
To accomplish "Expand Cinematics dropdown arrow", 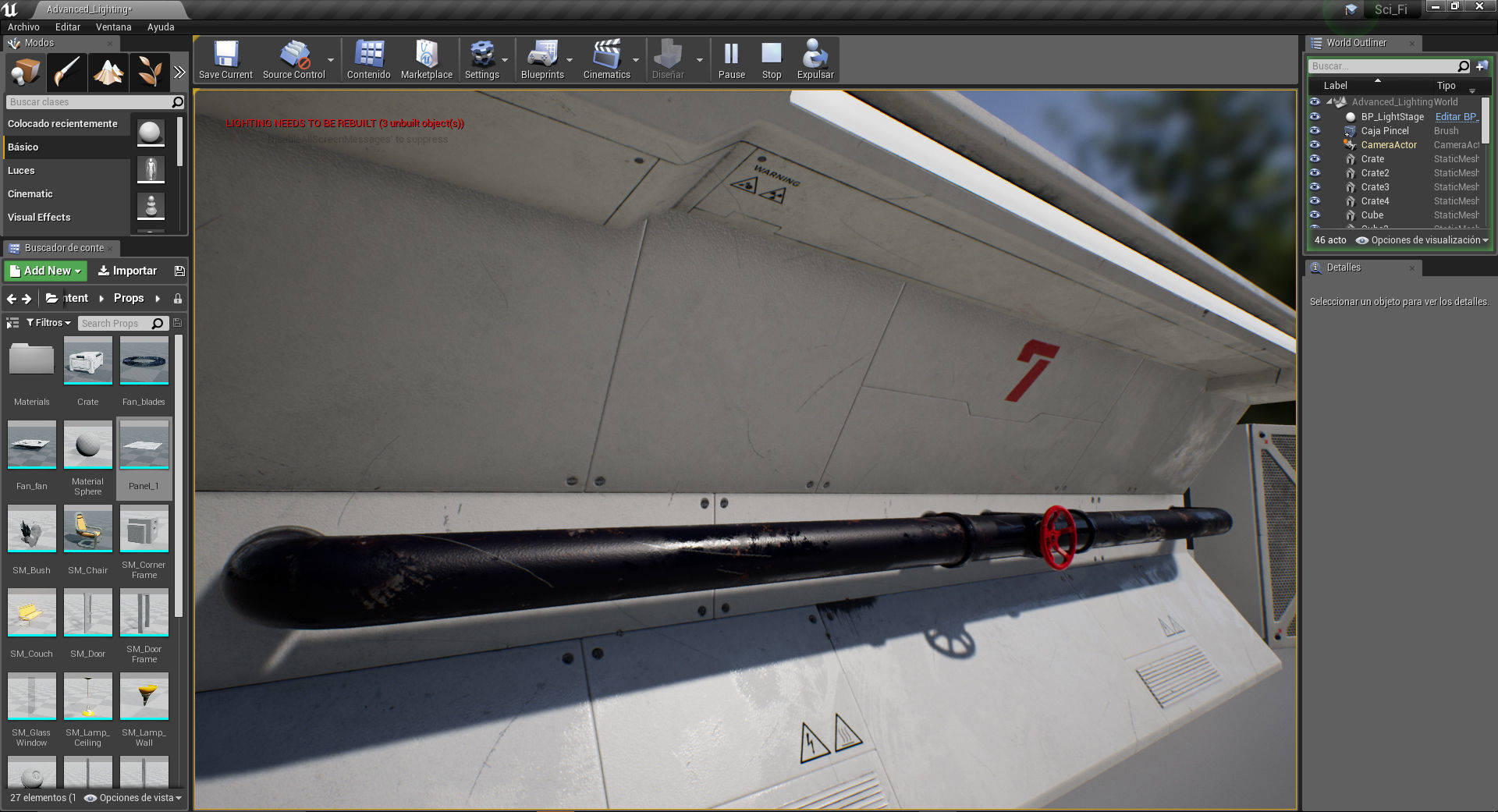I will tap(636, 60).
